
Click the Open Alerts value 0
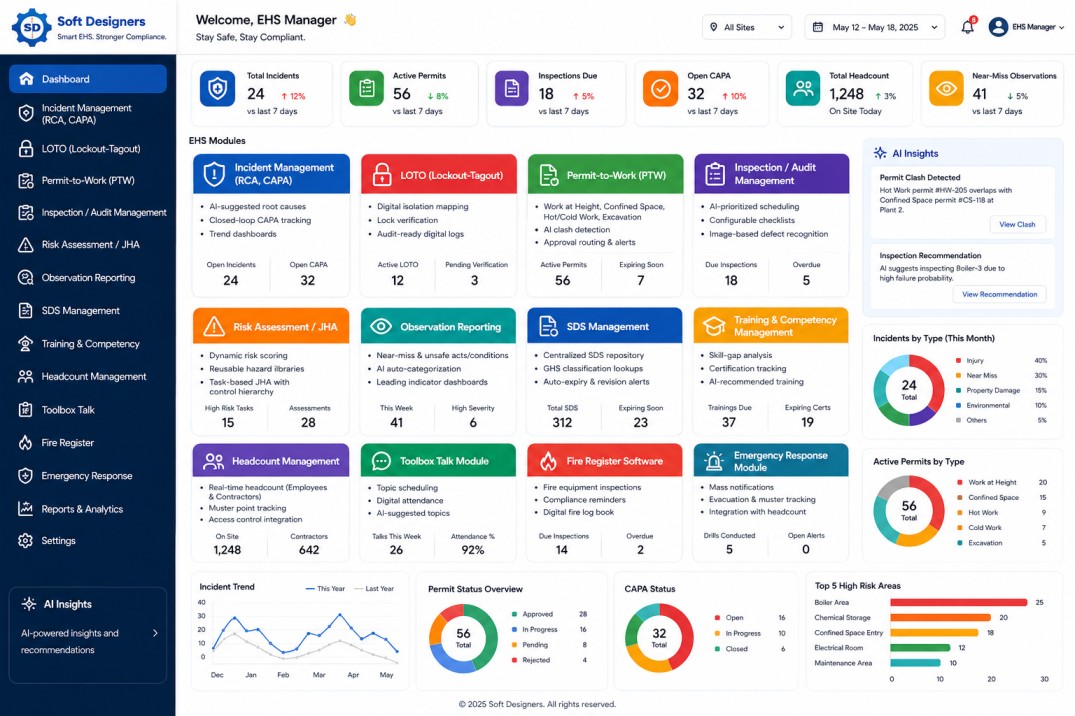pos(806,549)
